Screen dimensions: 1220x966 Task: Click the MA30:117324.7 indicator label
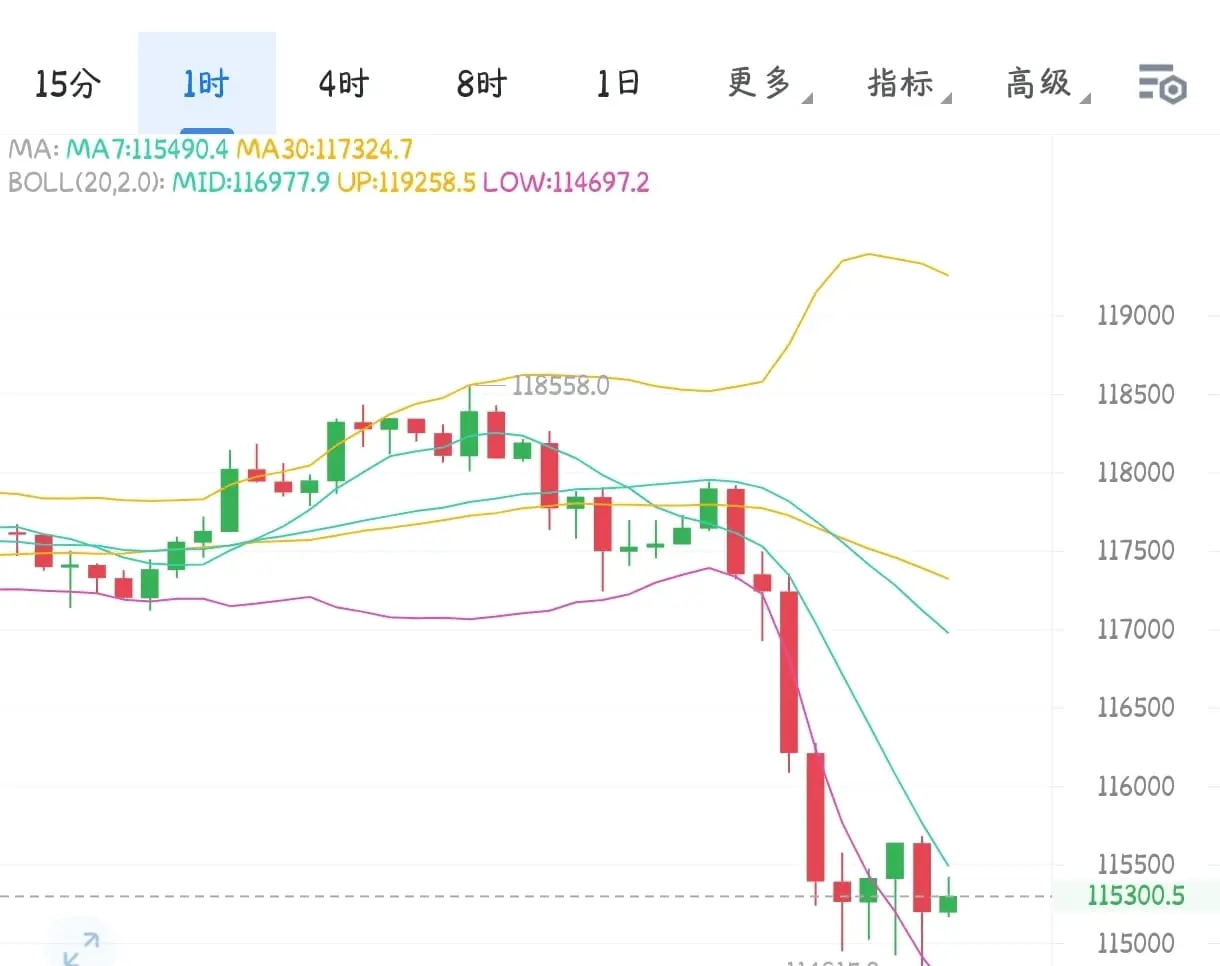pyautogui.click(x=324, y=150)
